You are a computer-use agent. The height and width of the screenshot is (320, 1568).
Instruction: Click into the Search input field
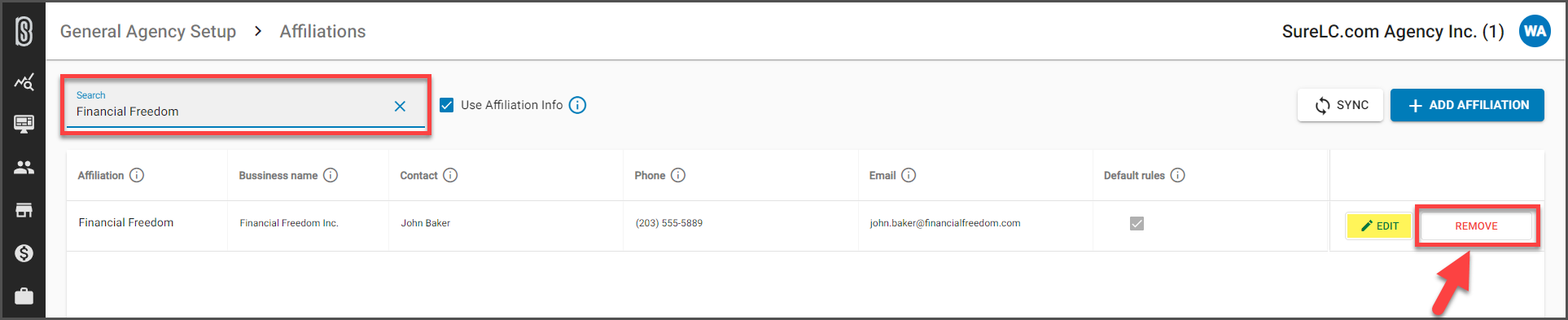232,106
